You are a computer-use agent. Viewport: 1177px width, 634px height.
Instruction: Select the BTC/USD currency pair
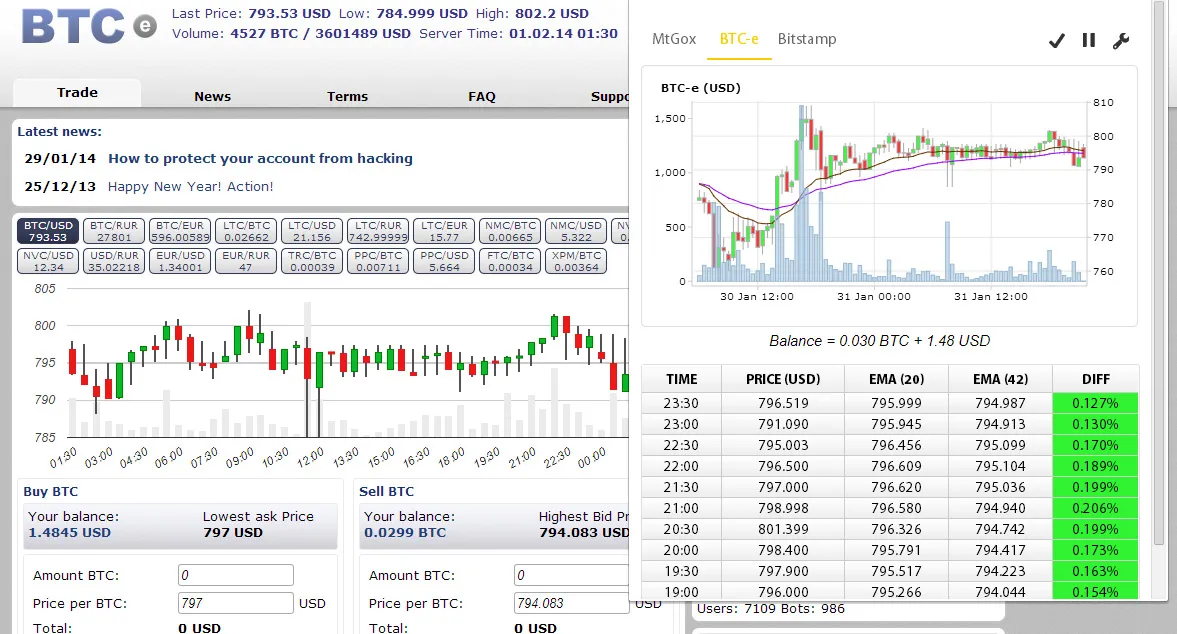48,231
